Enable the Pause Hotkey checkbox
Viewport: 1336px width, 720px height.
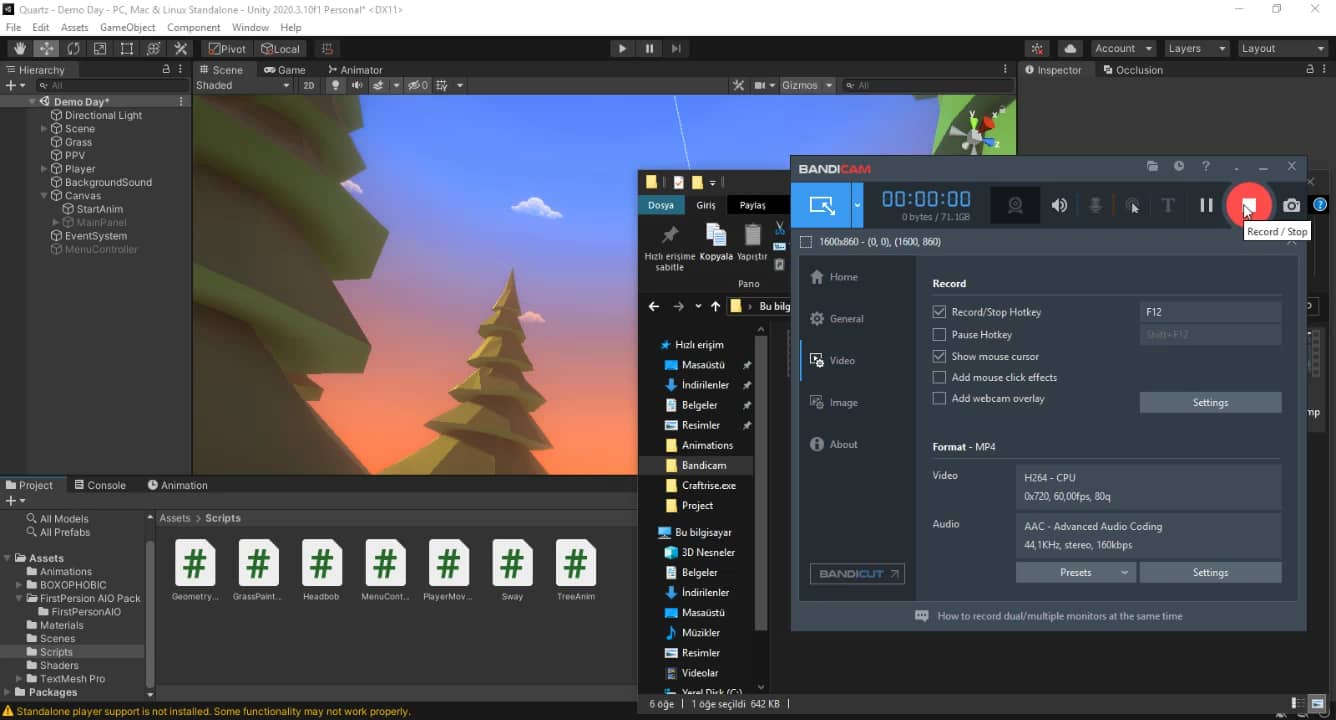tap(939, 335)
